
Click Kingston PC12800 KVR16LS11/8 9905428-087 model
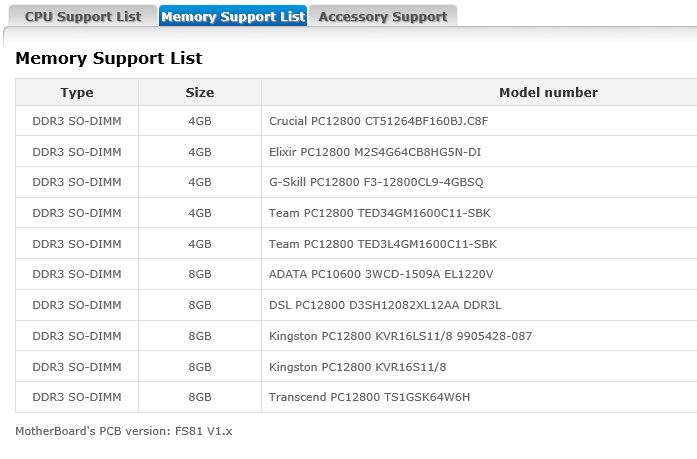pyautogui.click(x=400, y=336)
